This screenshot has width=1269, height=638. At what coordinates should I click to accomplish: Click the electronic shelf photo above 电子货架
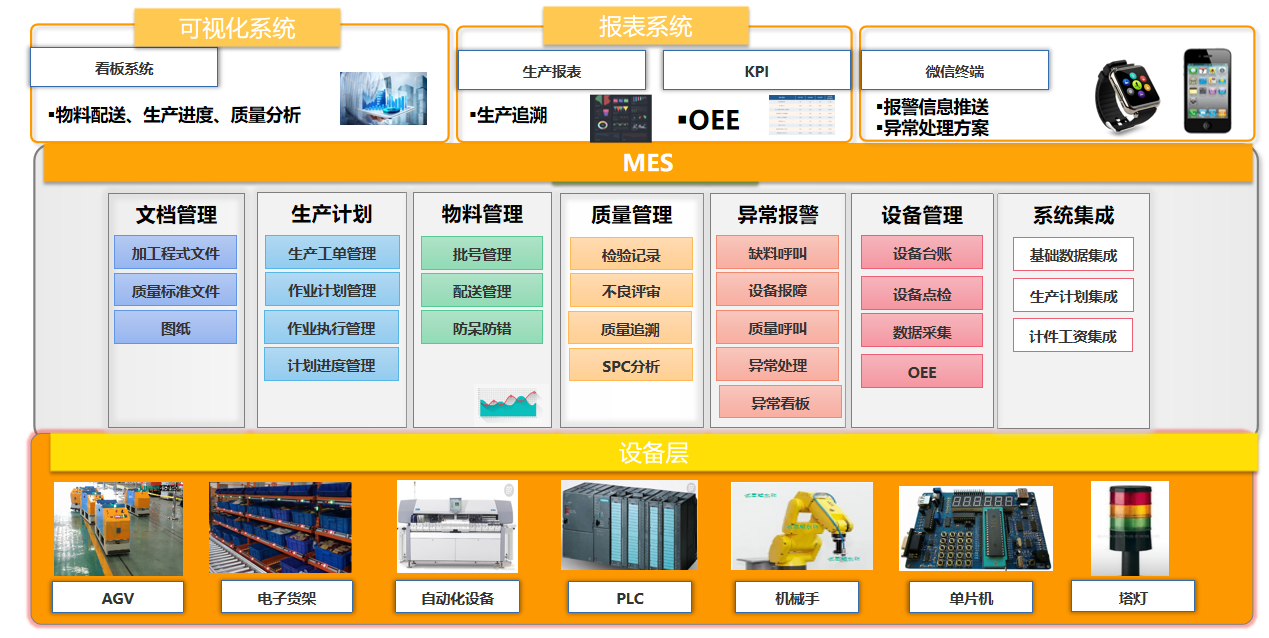(281, 527)
